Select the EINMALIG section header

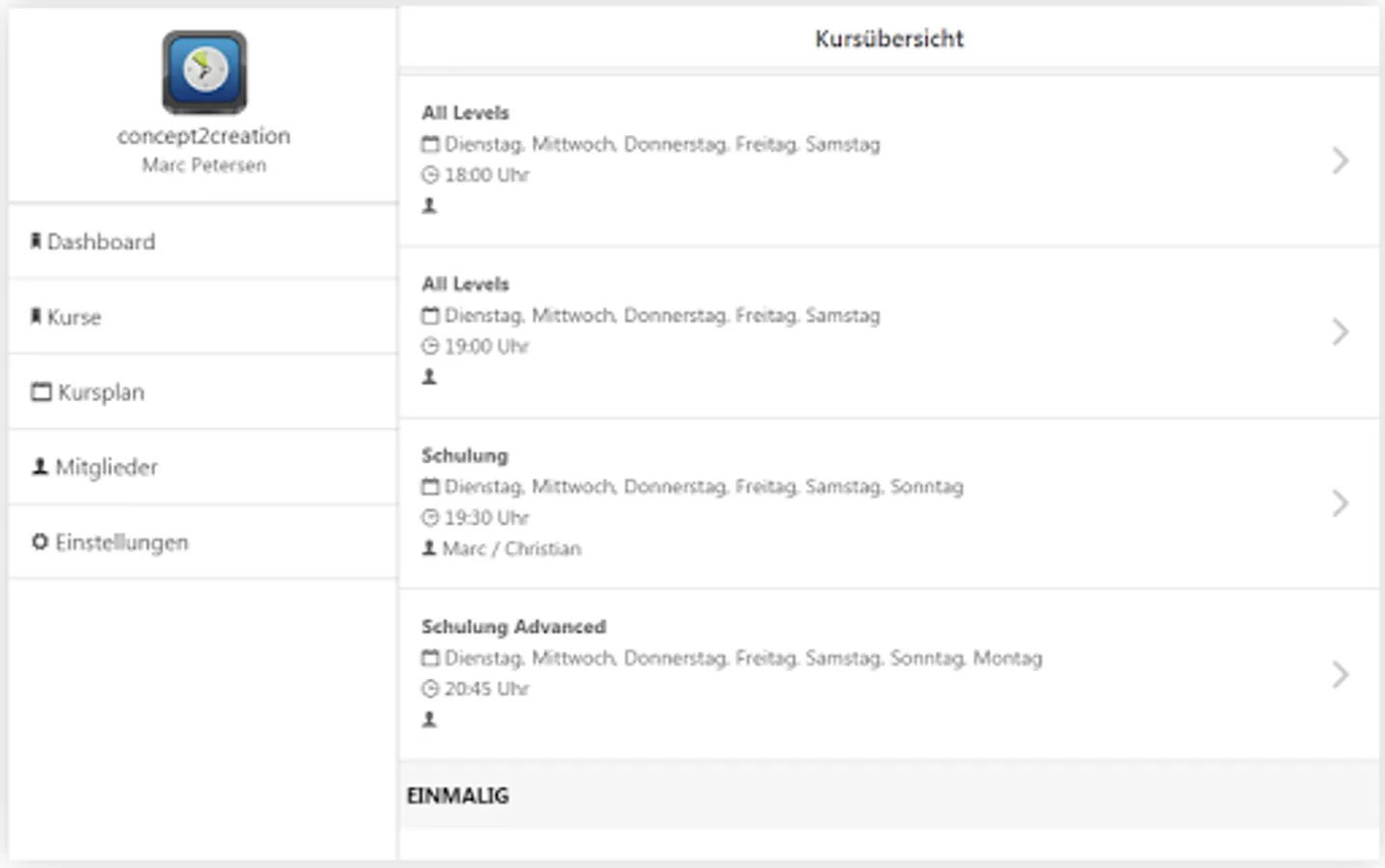458,796
